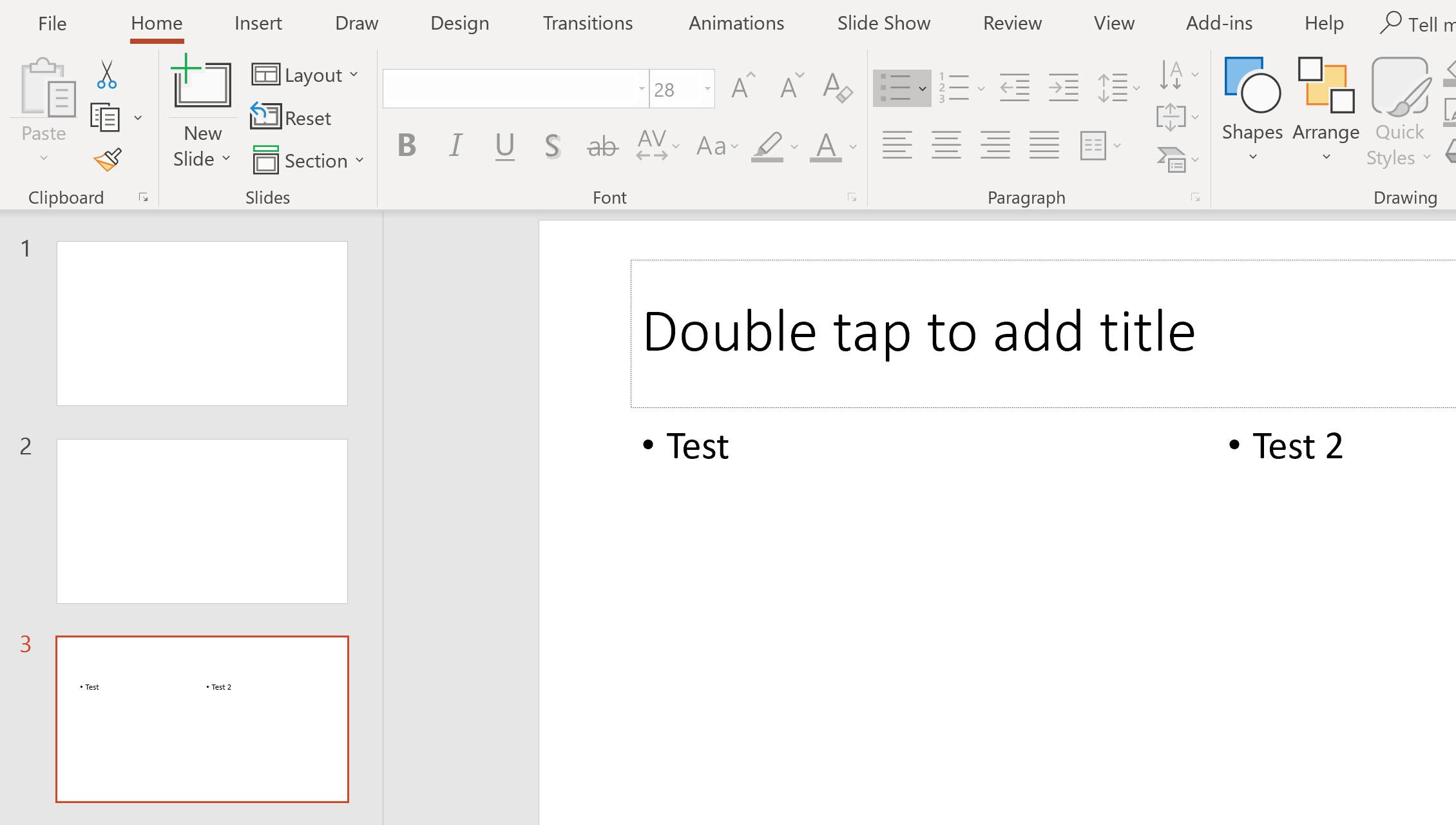Switch to the Transitions ribbon tab
1456x825 pixels.
587,23
